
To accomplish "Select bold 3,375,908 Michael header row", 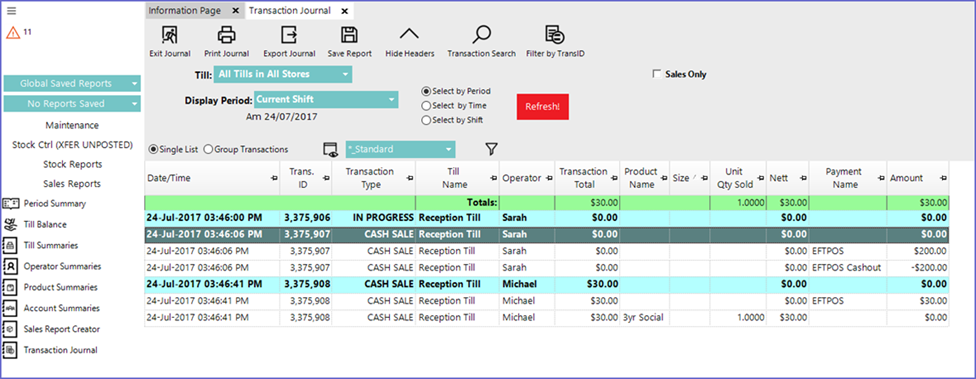I will tap(547, 284).
